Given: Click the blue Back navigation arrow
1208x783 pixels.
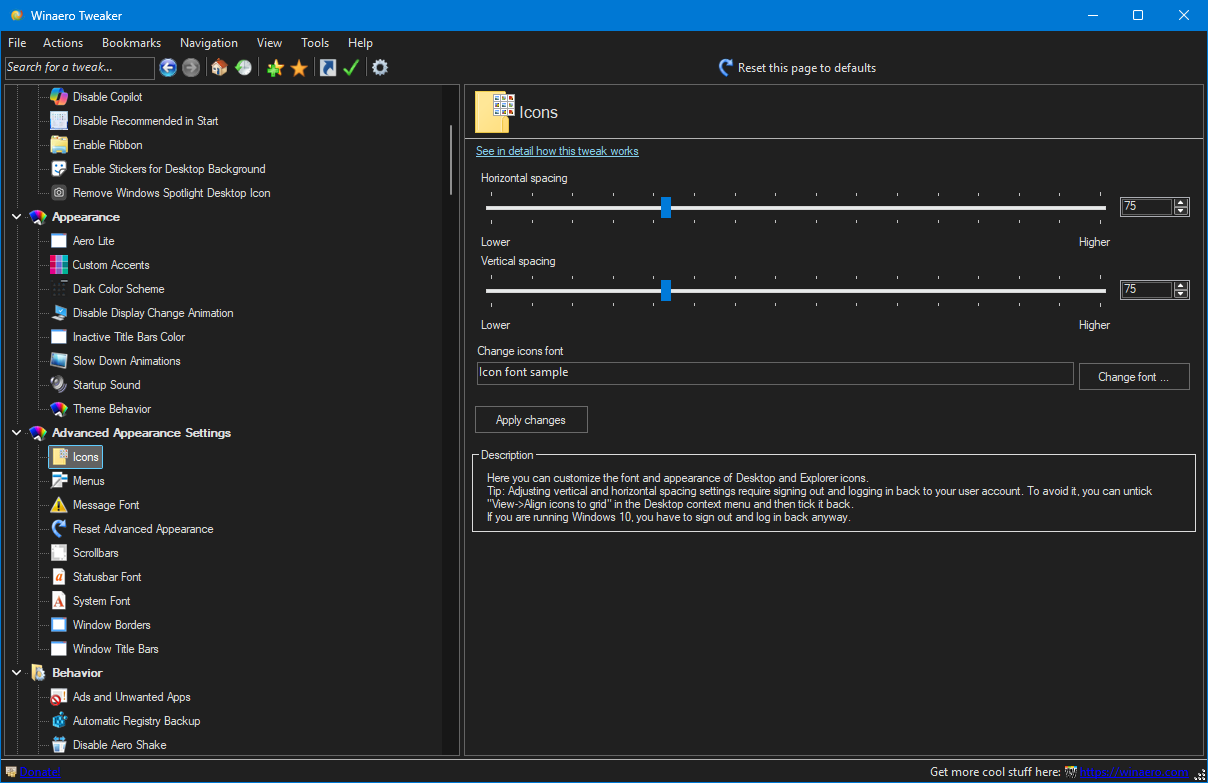Looking at the screenshot, I should [168, 68].
